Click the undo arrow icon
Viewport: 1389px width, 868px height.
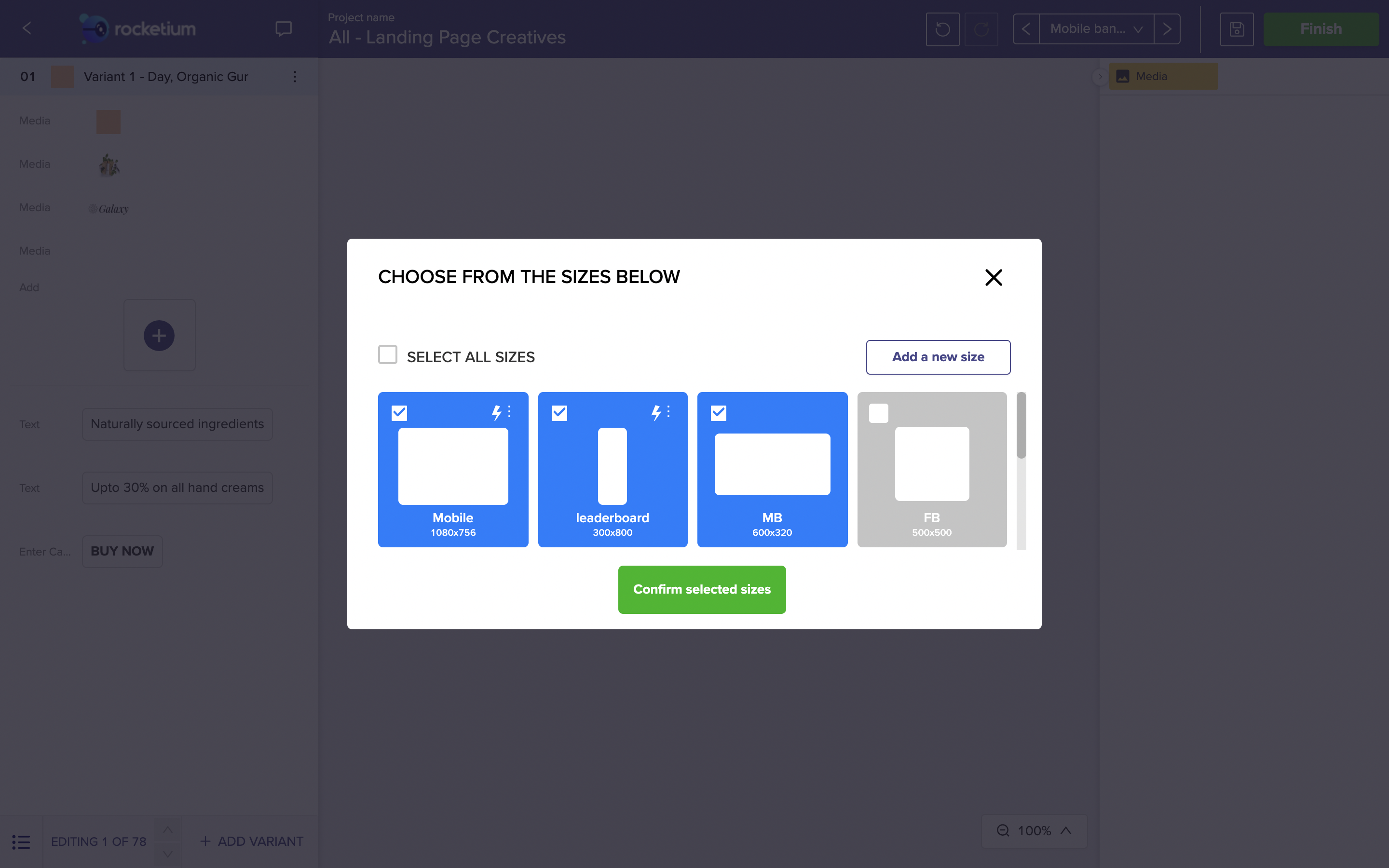942,29
